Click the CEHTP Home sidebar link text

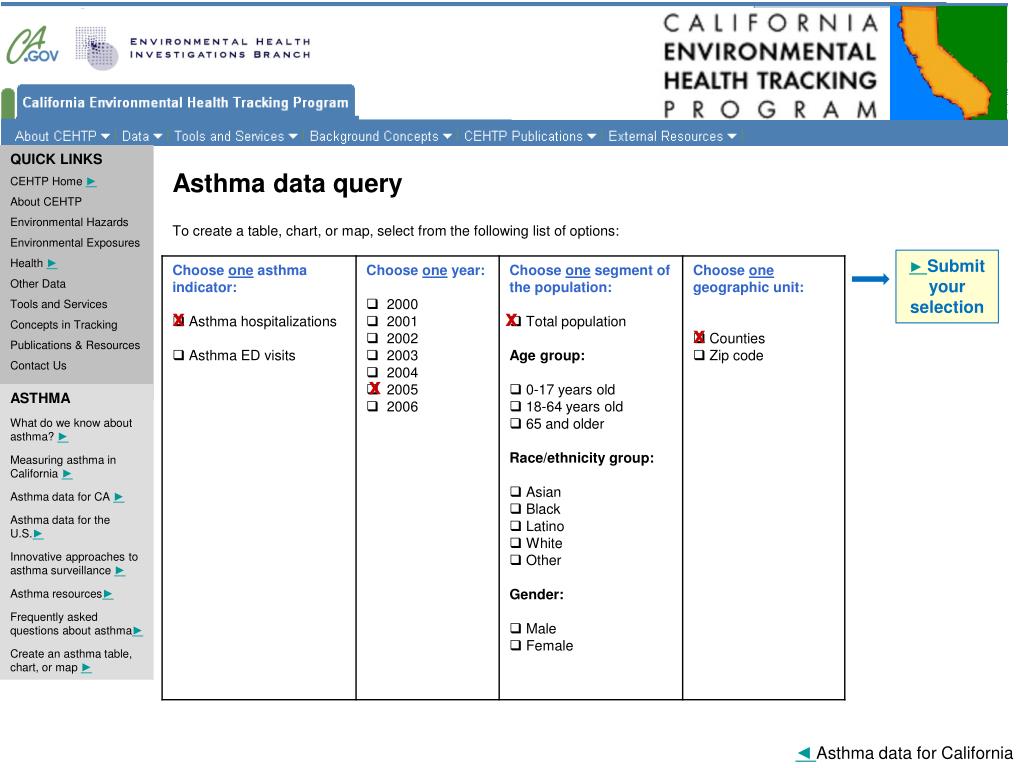pos(46,182)
